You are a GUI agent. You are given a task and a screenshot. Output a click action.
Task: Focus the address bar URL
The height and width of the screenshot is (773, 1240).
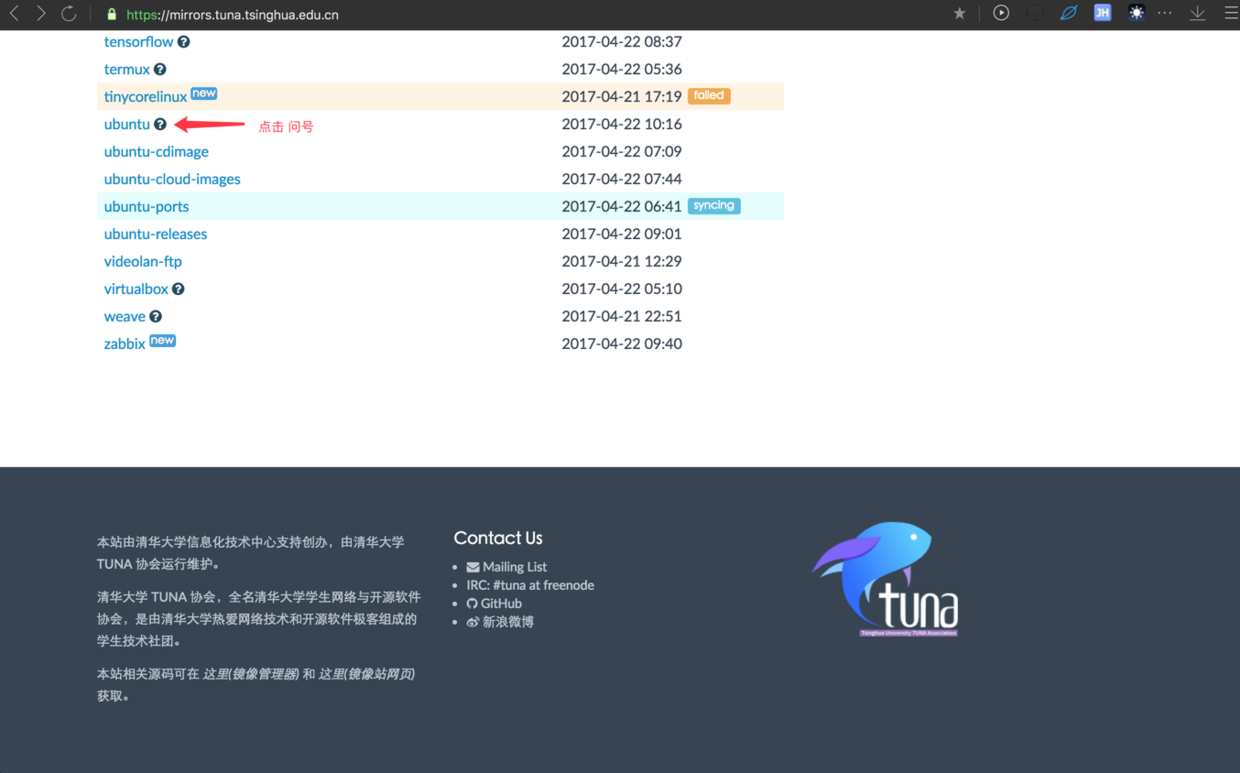click(x=232, y=15)
